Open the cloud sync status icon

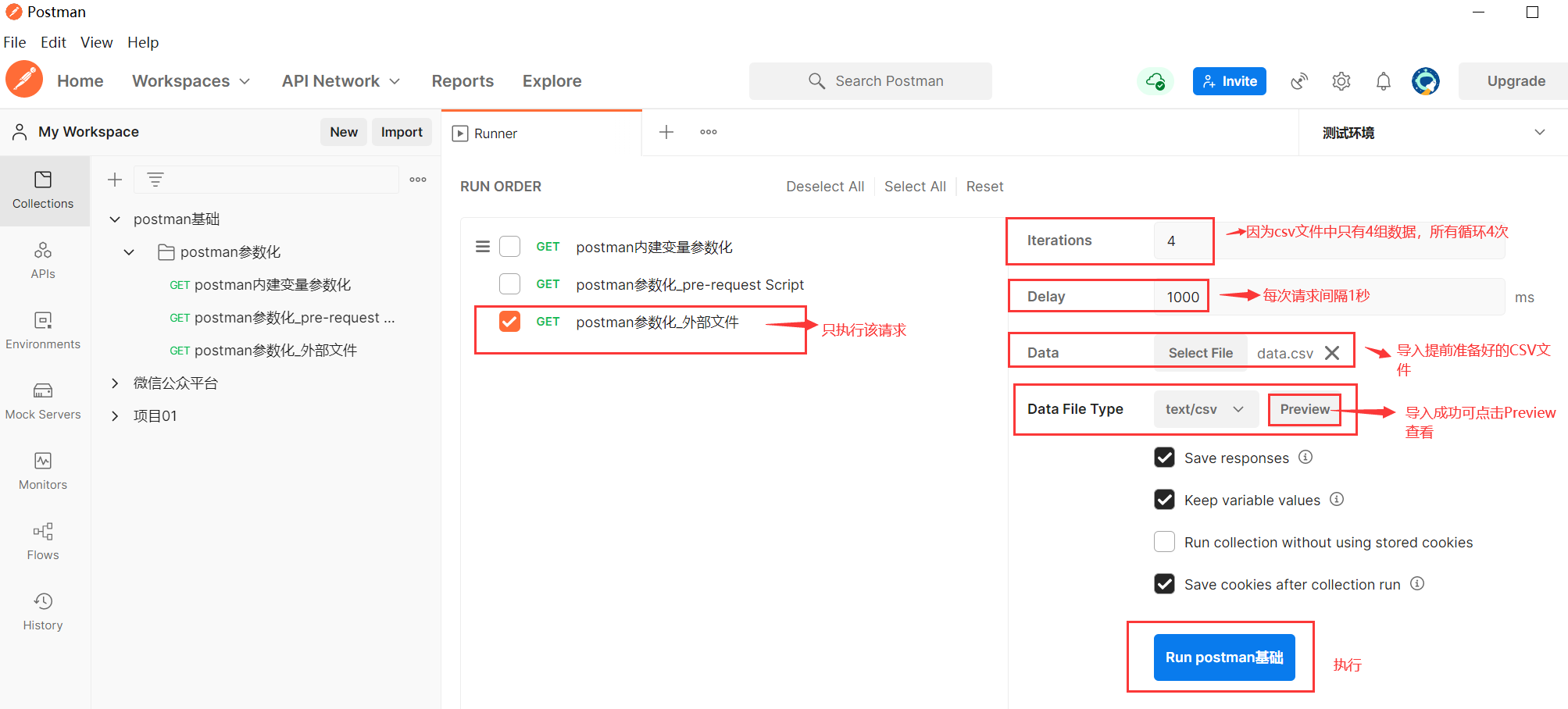coord(1155,81)
